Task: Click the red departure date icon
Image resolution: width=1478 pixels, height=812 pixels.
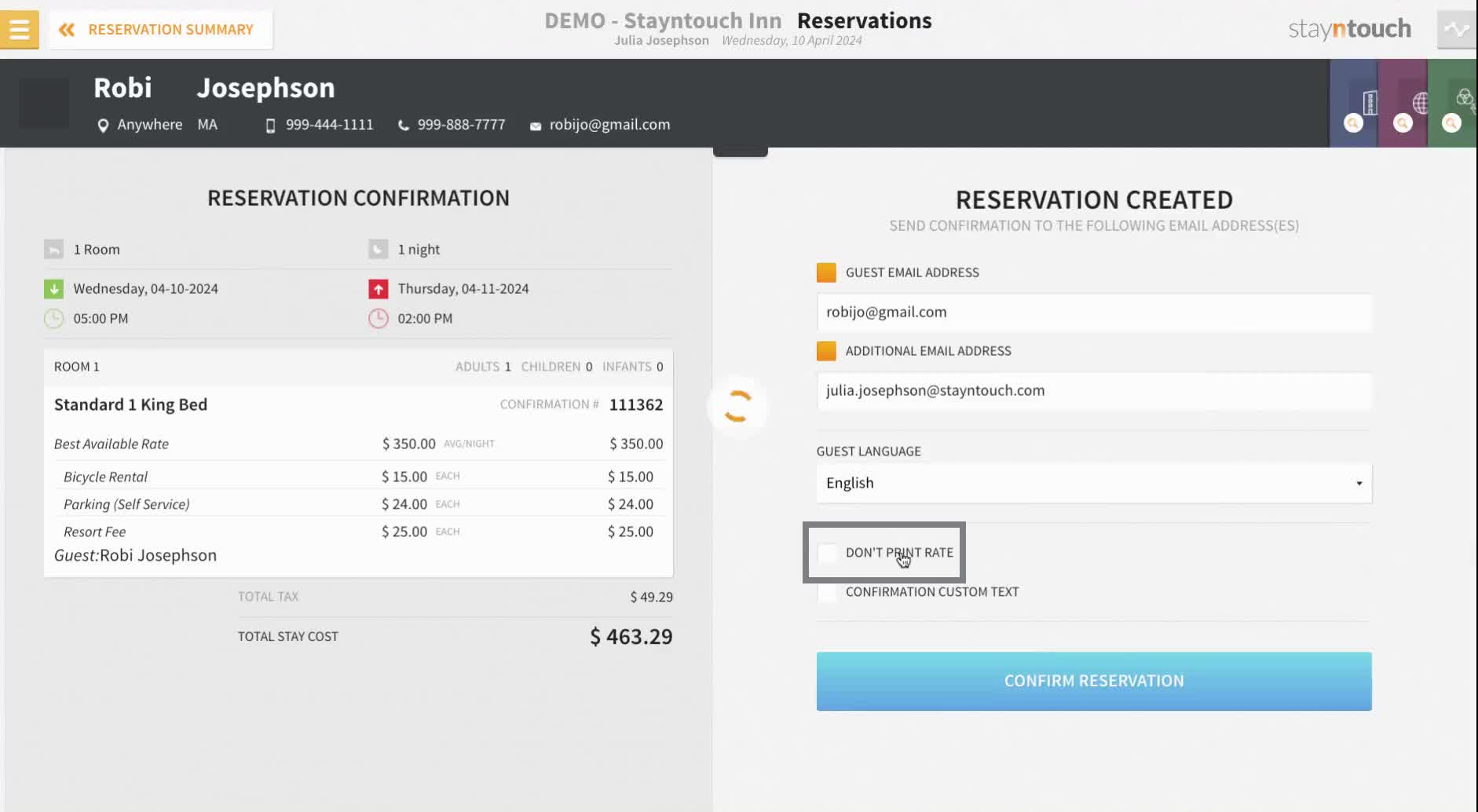Action: 379,289
